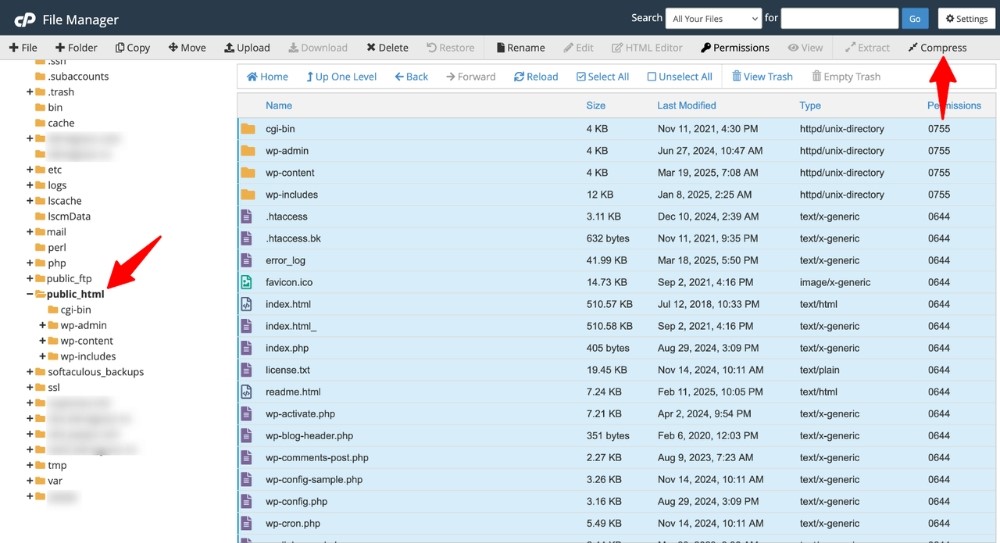Select the error_log file name

click(x=285, y=260)
